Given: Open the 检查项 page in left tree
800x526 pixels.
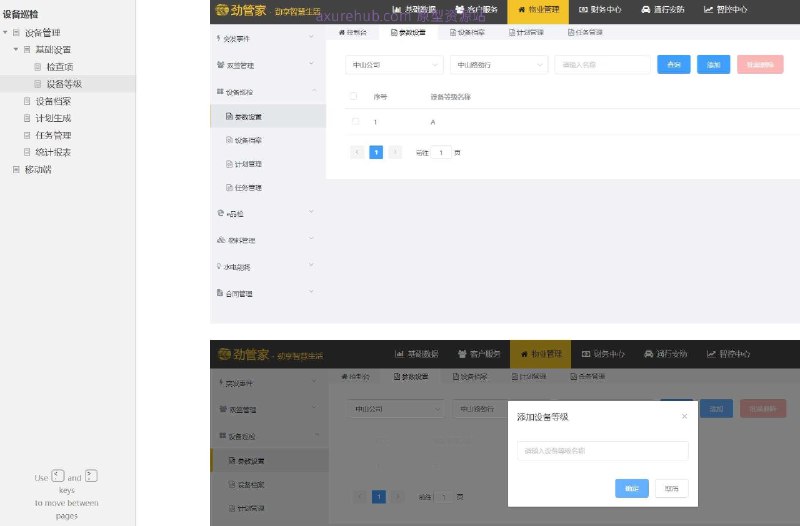Looking at the screenshot, I should (60, 67).
